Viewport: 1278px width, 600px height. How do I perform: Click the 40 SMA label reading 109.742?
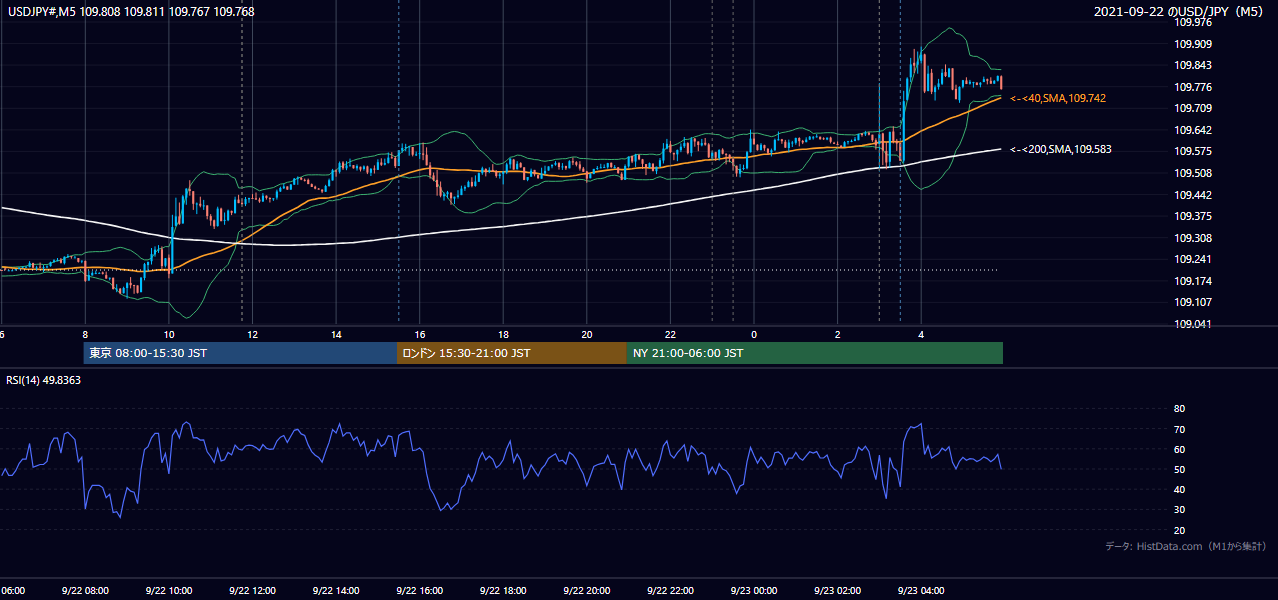pyautogui.click(x=1058, y=98)
